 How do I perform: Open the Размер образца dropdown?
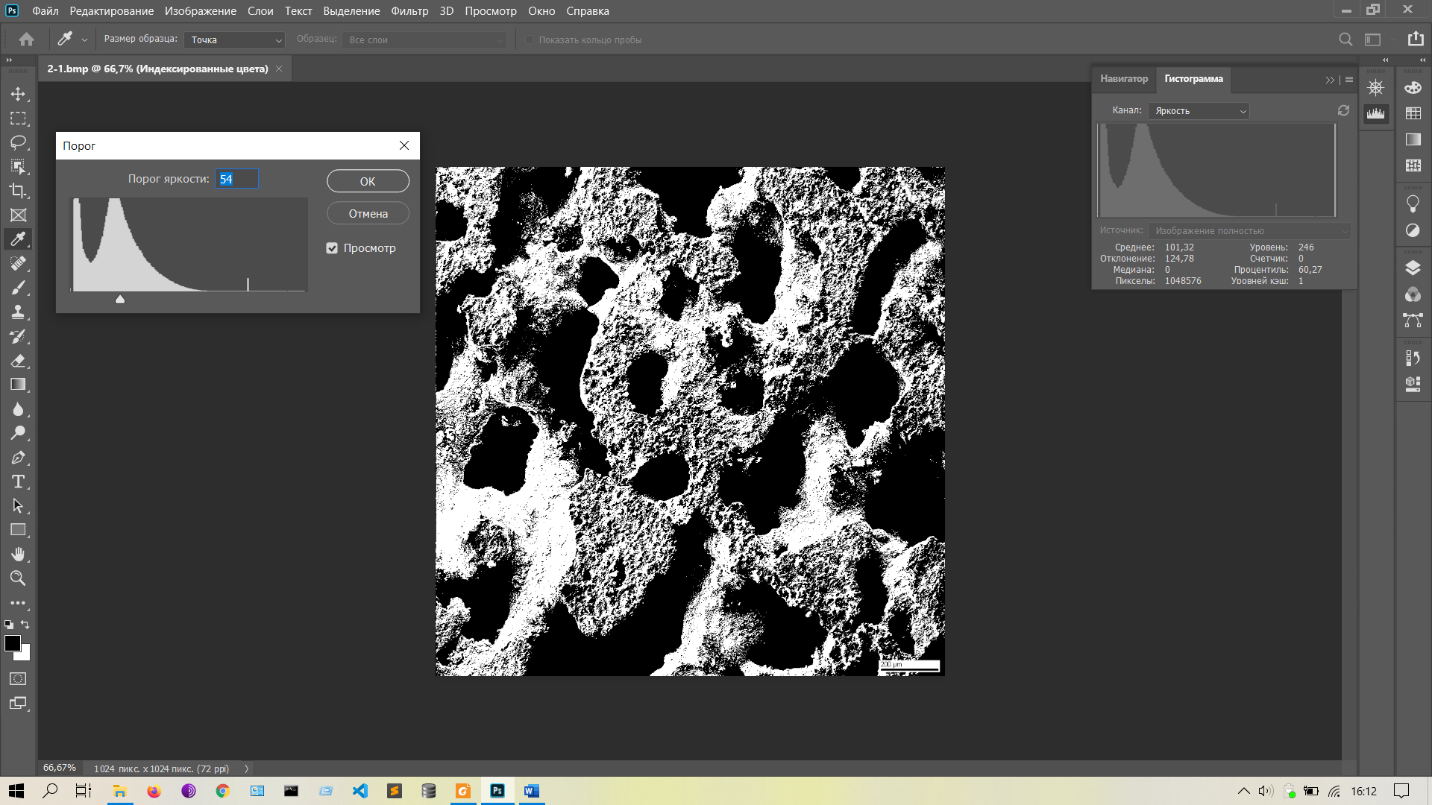235,40
